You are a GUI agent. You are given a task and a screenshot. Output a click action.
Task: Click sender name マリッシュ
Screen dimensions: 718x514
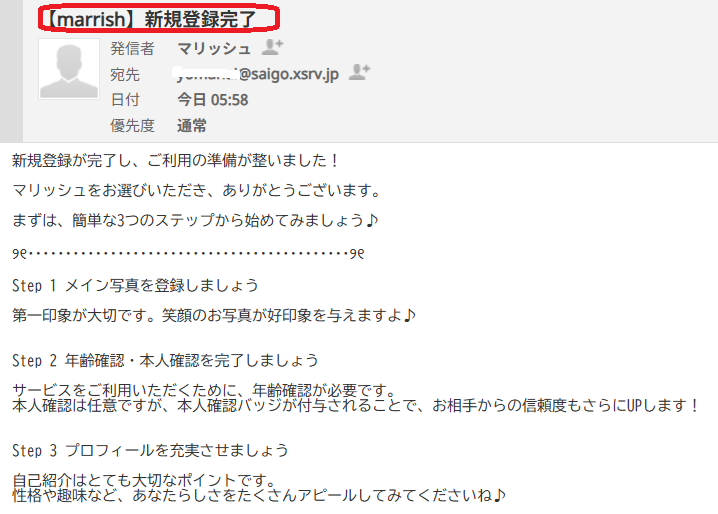[x=214, y=48]
